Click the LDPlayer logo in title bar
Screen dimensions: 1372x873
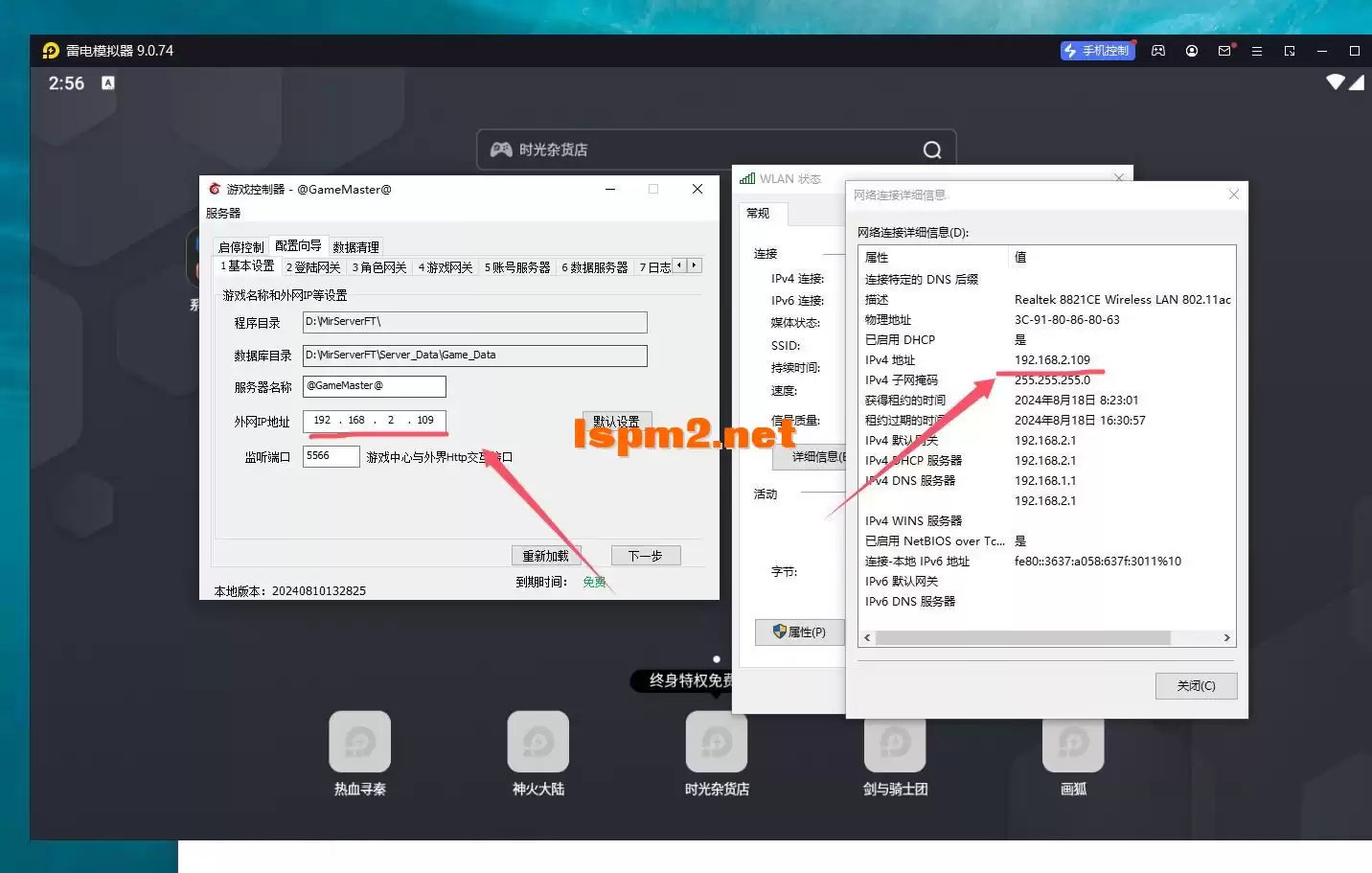[51, 51]
